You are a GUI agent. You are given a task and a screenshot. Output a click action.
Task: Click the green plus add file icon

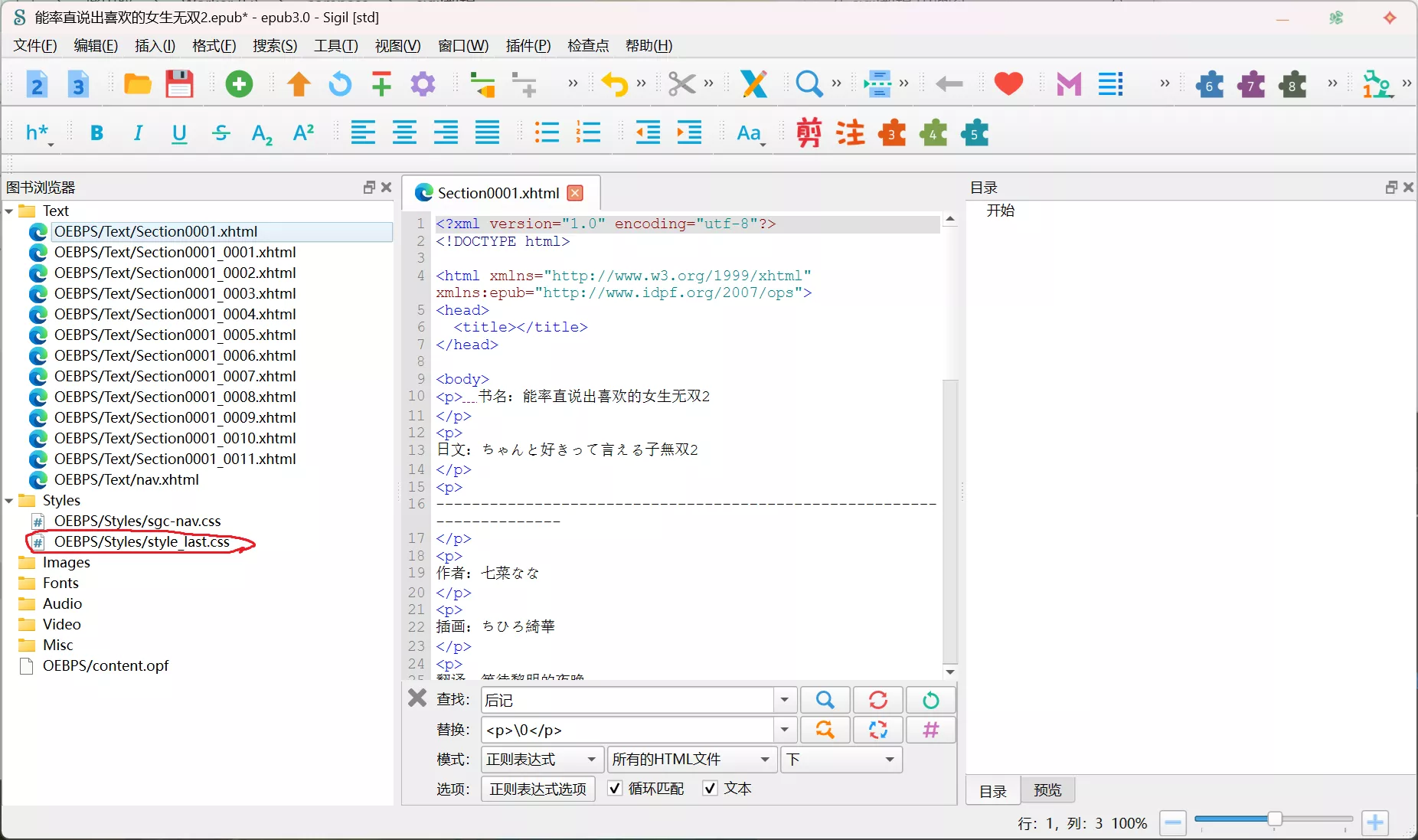(239, 84)
